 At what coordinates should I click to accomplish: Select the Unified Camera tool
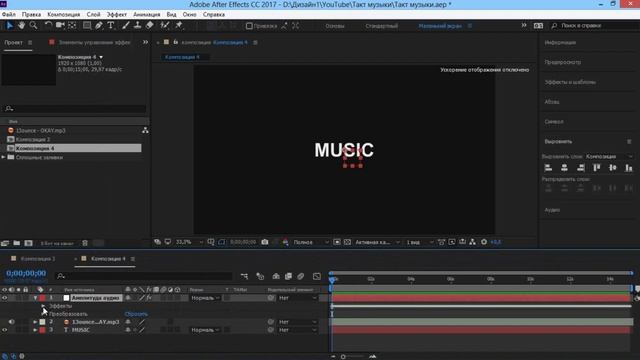pos(60,25)
